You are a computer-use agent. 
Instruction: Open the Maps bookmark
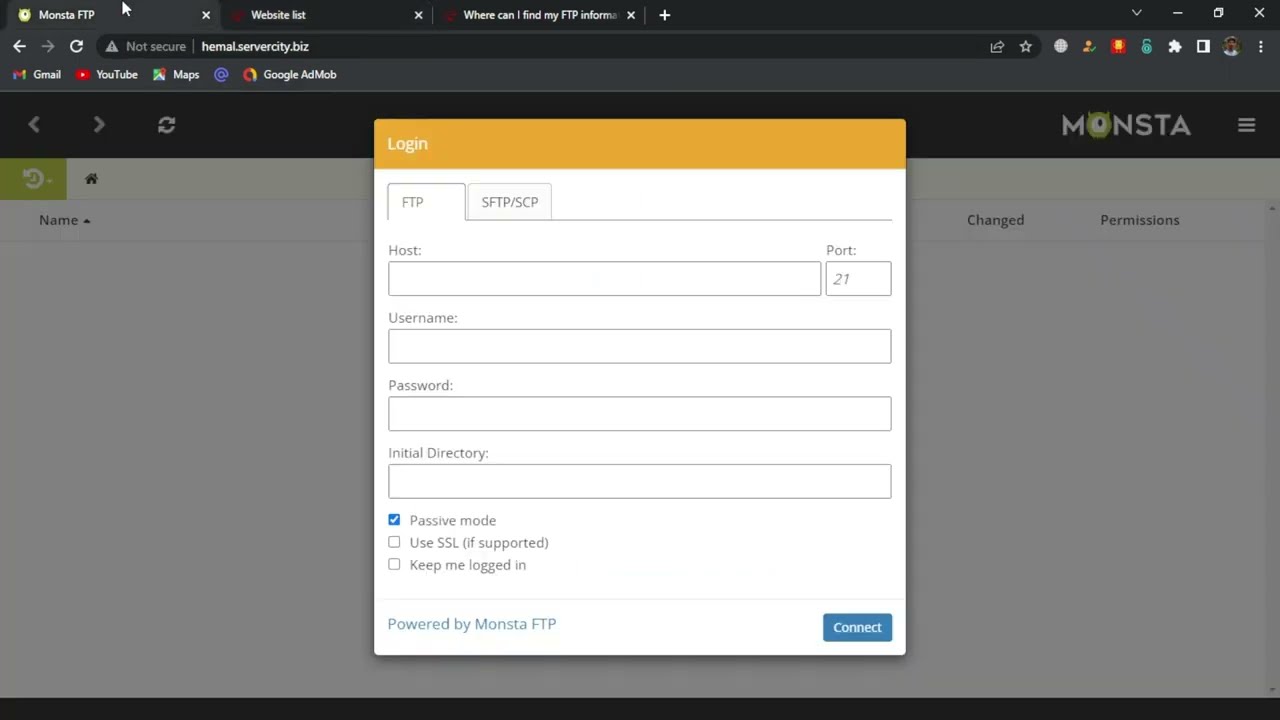pyautogui.click(x=176, y=74)
